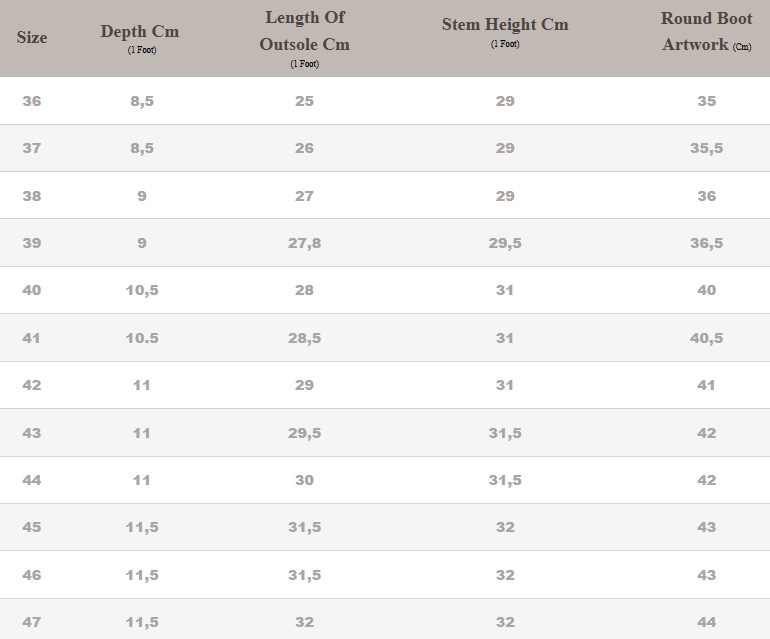Select the size 42 row label
The width and height of the screenshot is (770, 639).
click(x=32, y=385)
